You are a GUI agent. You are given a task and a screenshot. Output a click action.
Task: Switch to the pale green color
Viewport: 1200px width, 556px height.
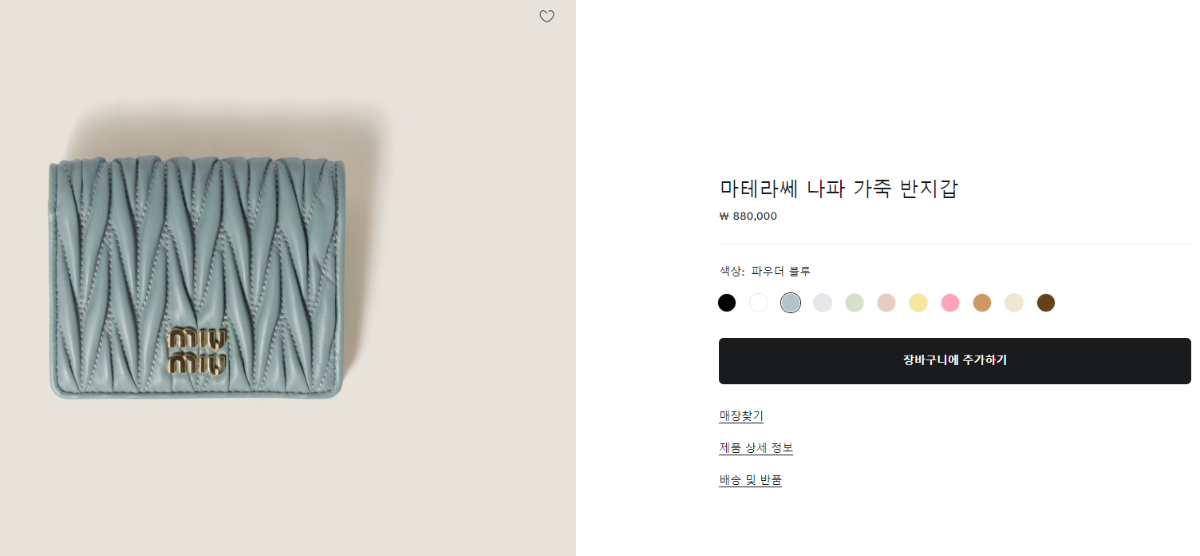pos(854,303)
